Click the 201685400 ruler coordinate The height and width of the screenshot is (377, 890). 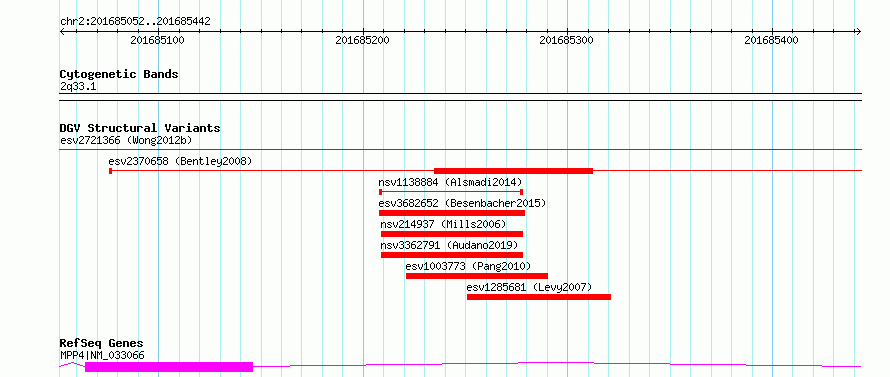click(x=771, y=40)
